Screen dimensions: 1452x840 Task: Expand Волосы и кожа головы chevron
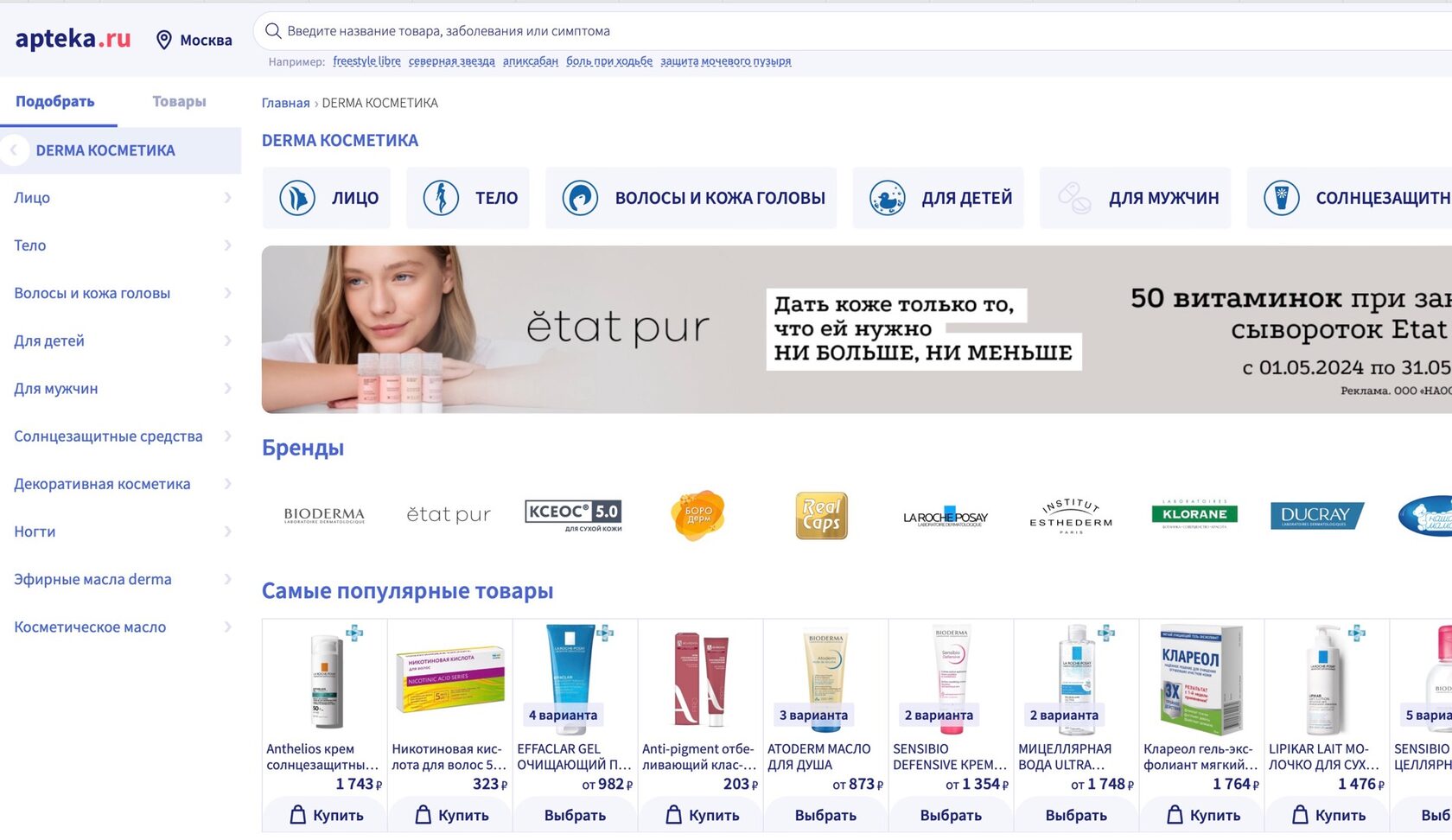227,293
